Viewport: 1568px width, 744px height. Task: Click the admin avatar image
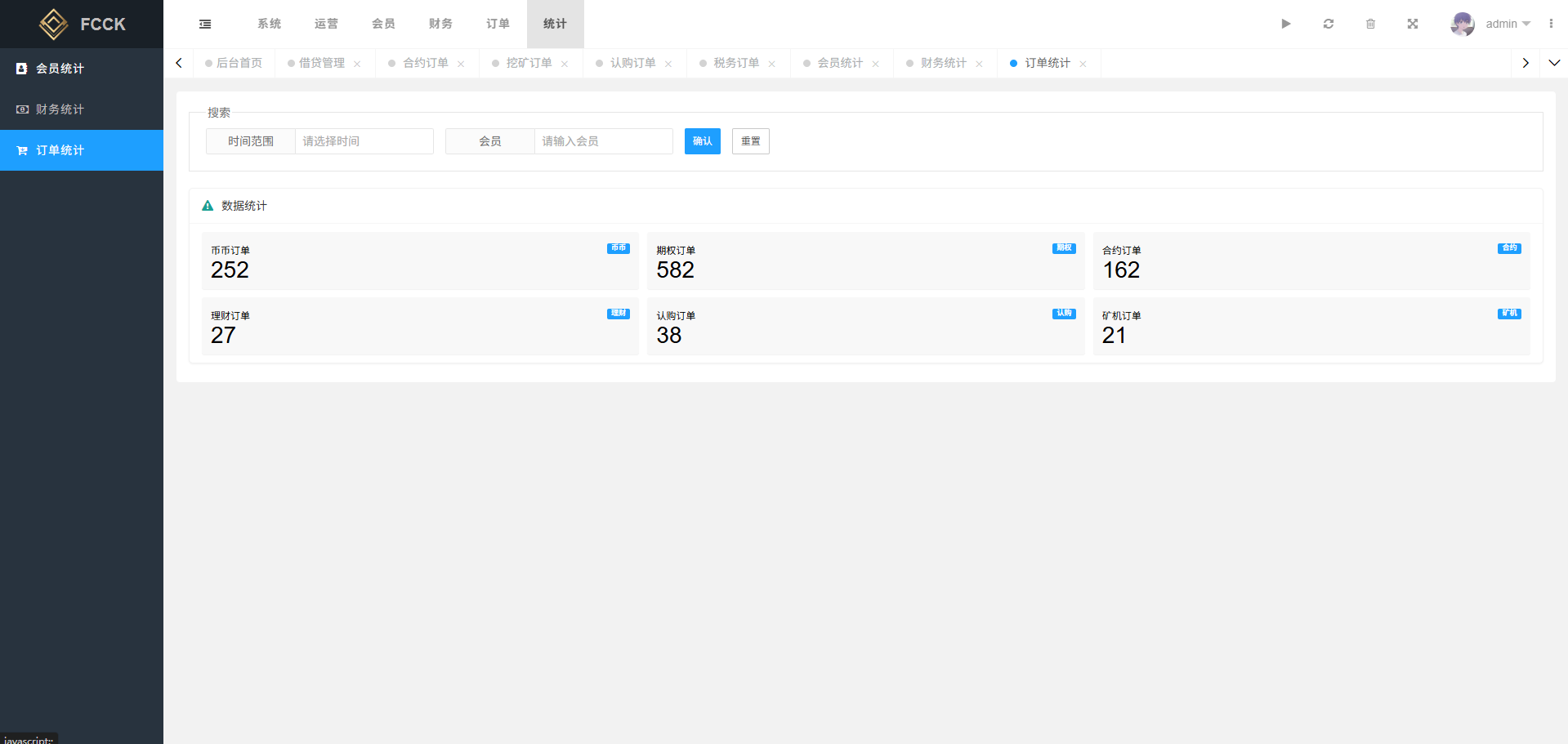(1463, 24)
